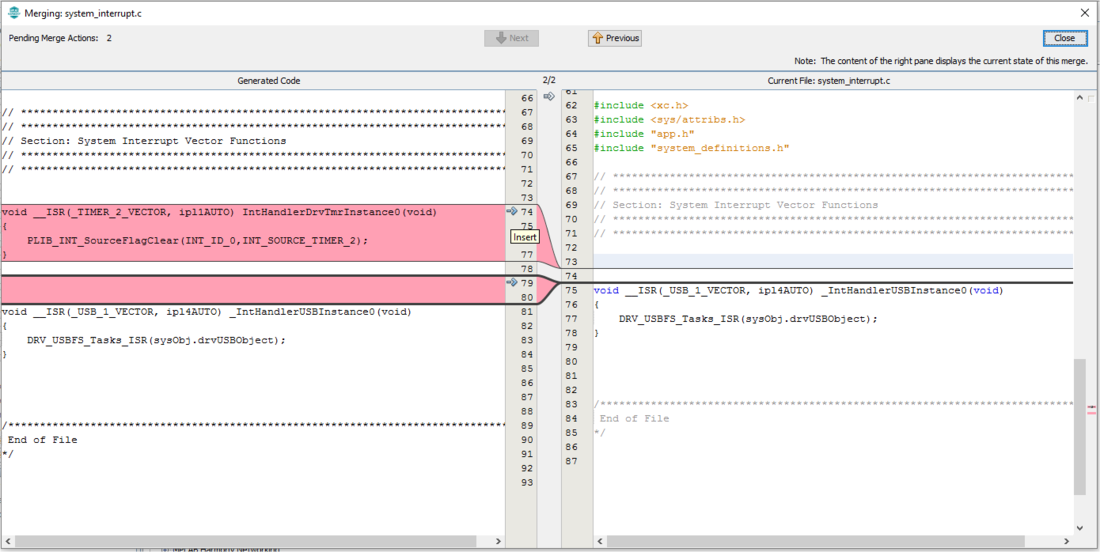
Task: Click the apply-all arrow beside 2/2 counter
Action: 549,96
